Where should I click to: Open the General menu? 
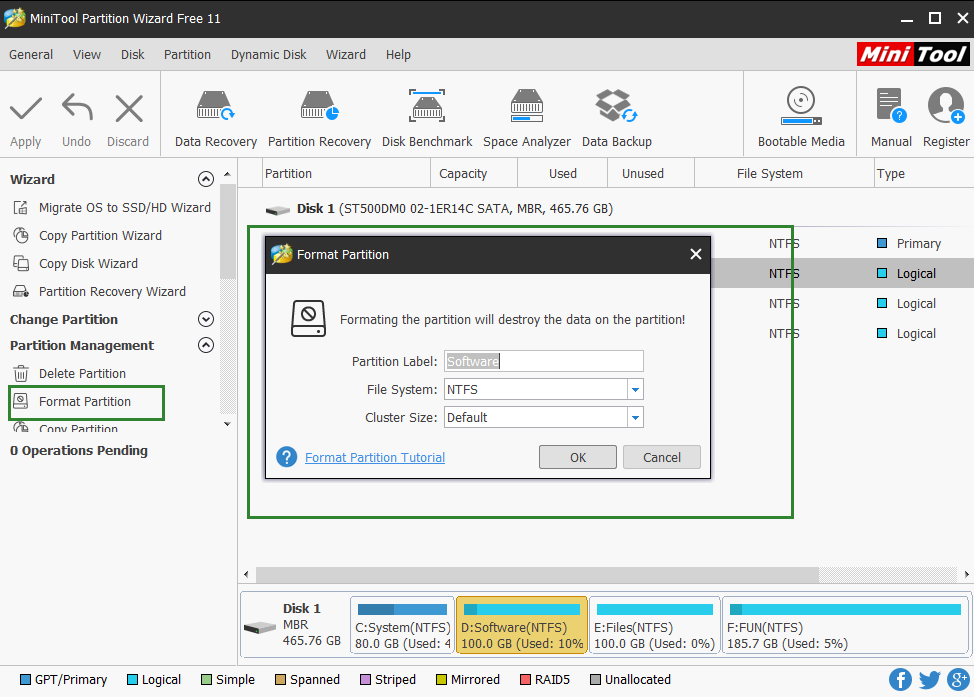point(31,55)
